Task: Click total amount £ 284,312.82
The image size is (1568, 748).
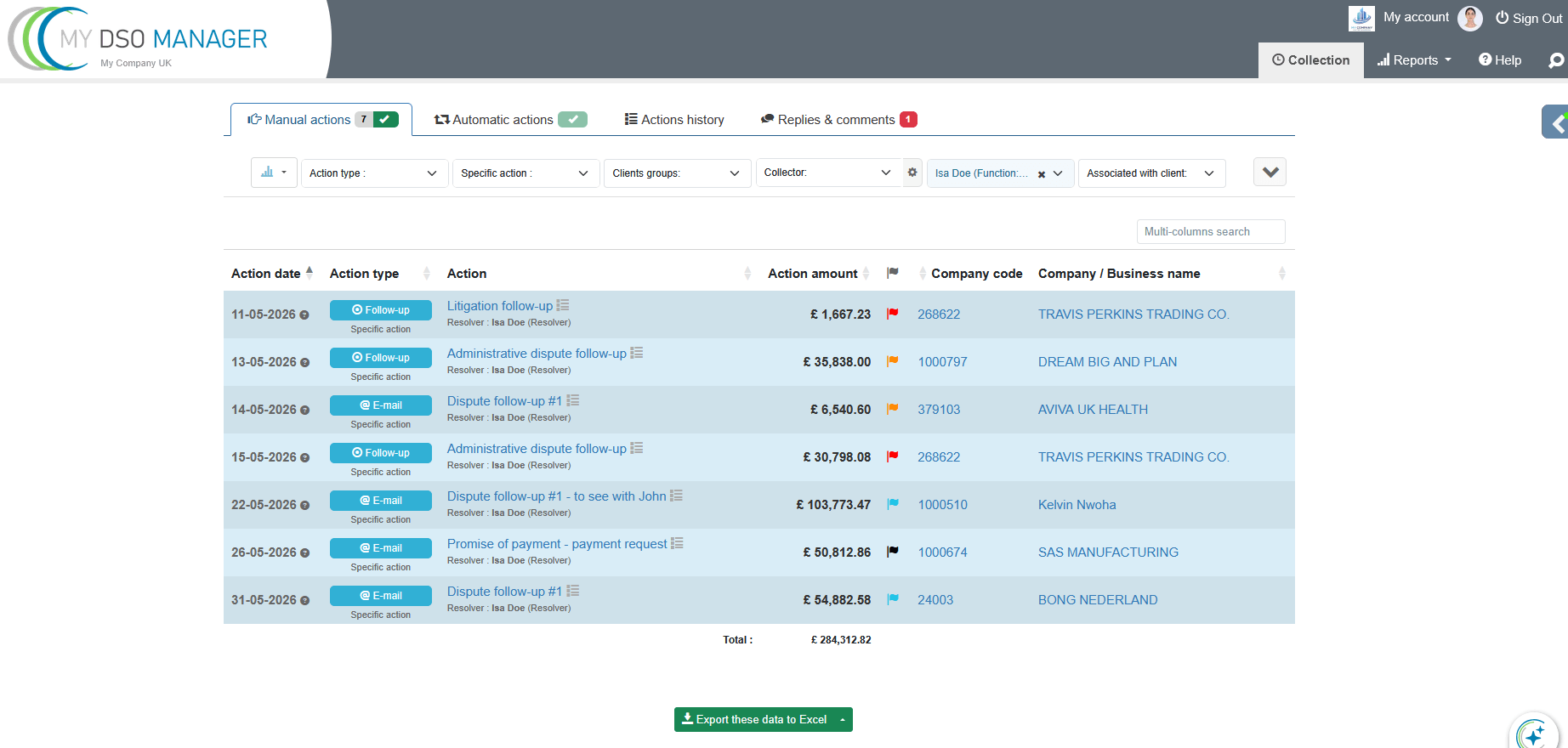Action: 841,640
